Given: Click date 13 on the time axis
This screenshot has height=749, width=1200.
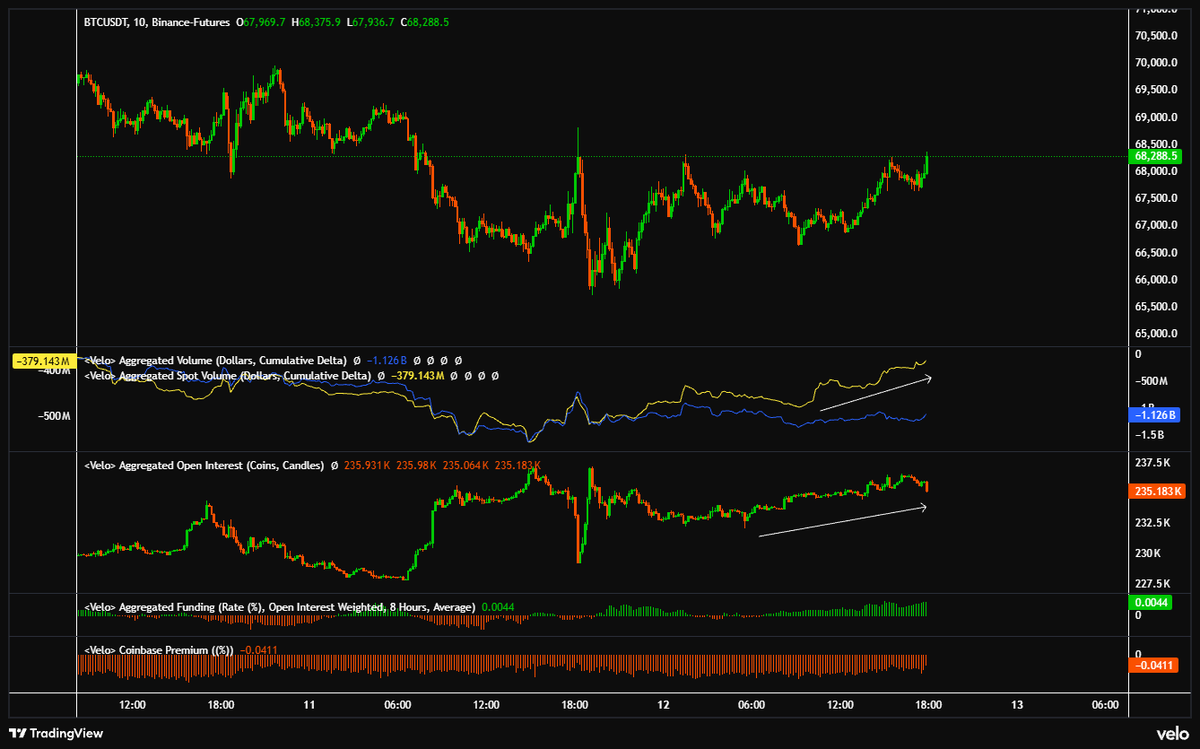Looking at the screenshot, I should tap(1017, 705).
